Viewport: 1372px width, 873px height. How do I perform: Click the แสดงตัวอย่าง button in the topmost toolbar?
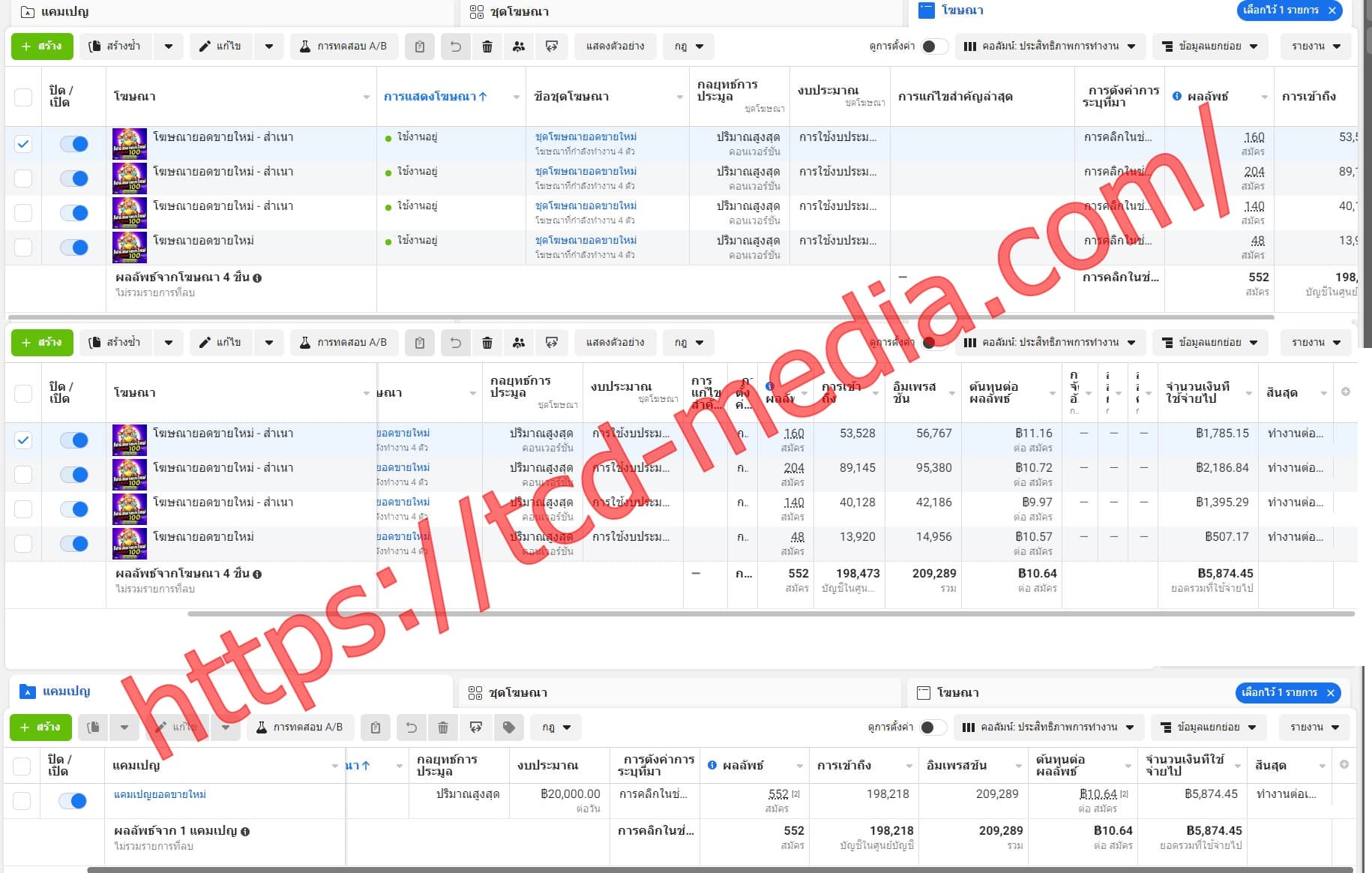615,46
